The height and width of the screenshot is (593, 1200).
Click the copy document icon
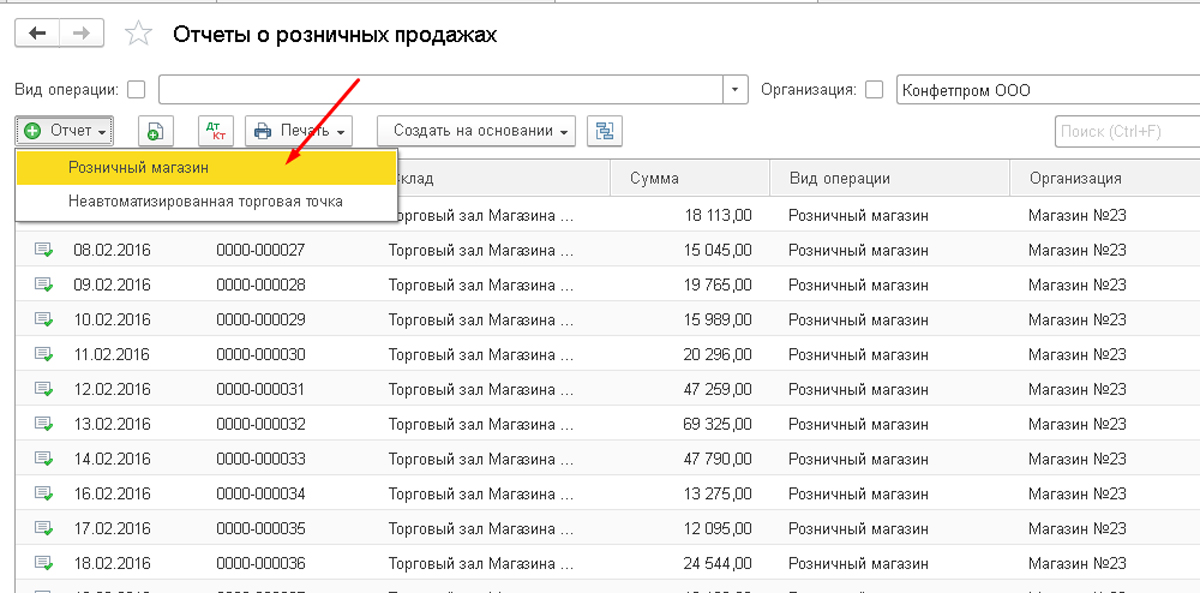click(x=155, y=131)
